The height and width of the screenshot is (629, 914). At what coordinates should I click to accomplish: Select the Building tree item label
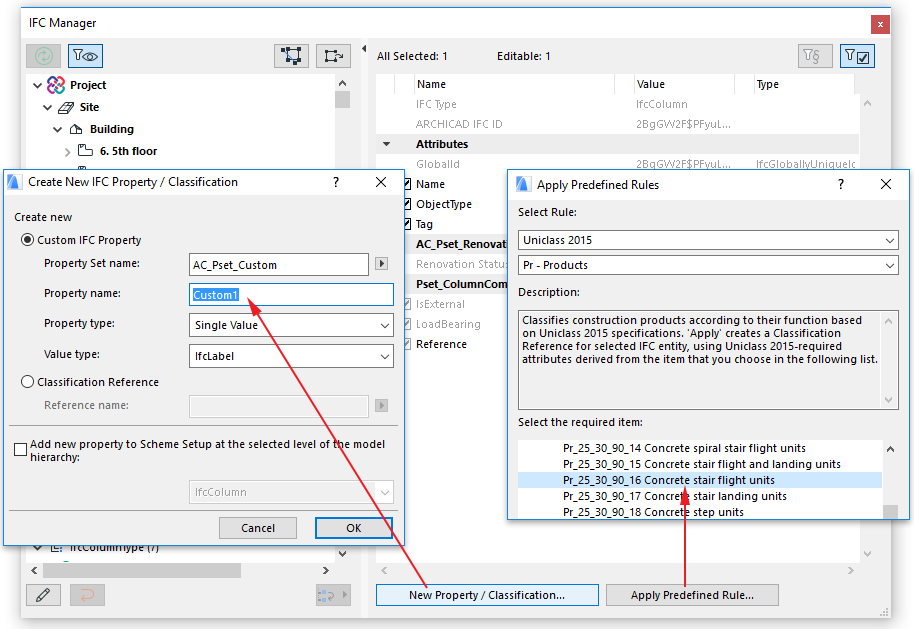tap(111, 129)
